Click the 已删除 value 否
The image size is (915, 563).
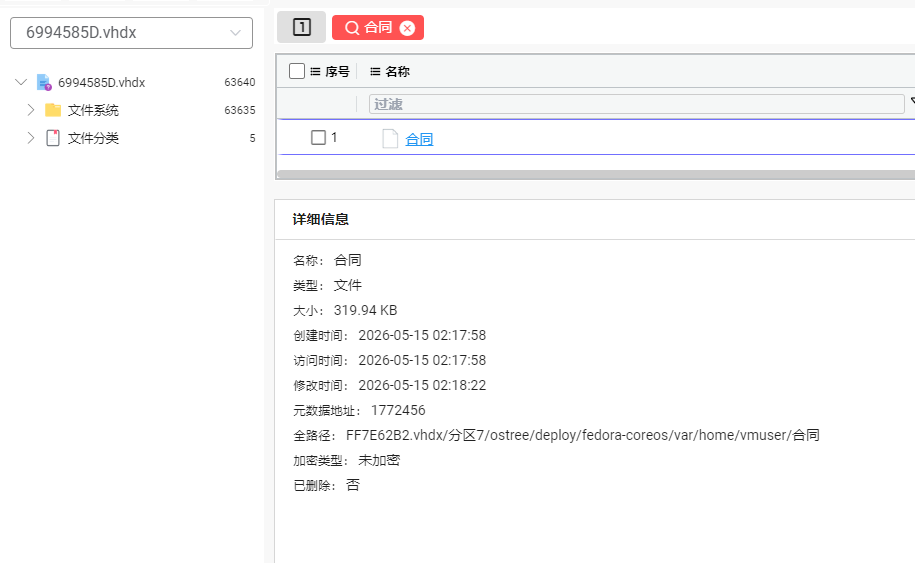[x=353, y=485]
